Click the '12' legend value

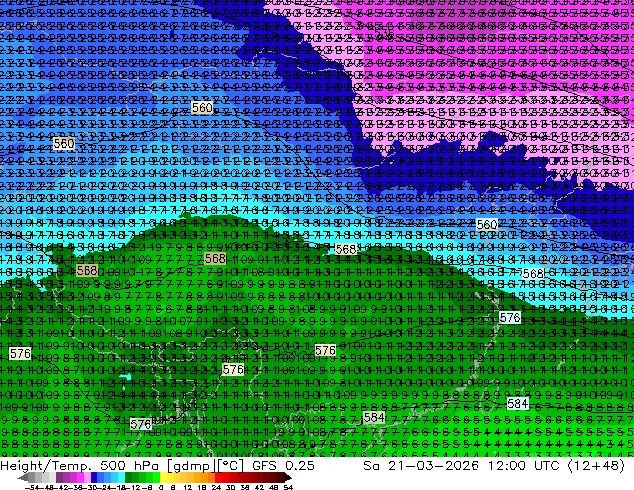188,487
